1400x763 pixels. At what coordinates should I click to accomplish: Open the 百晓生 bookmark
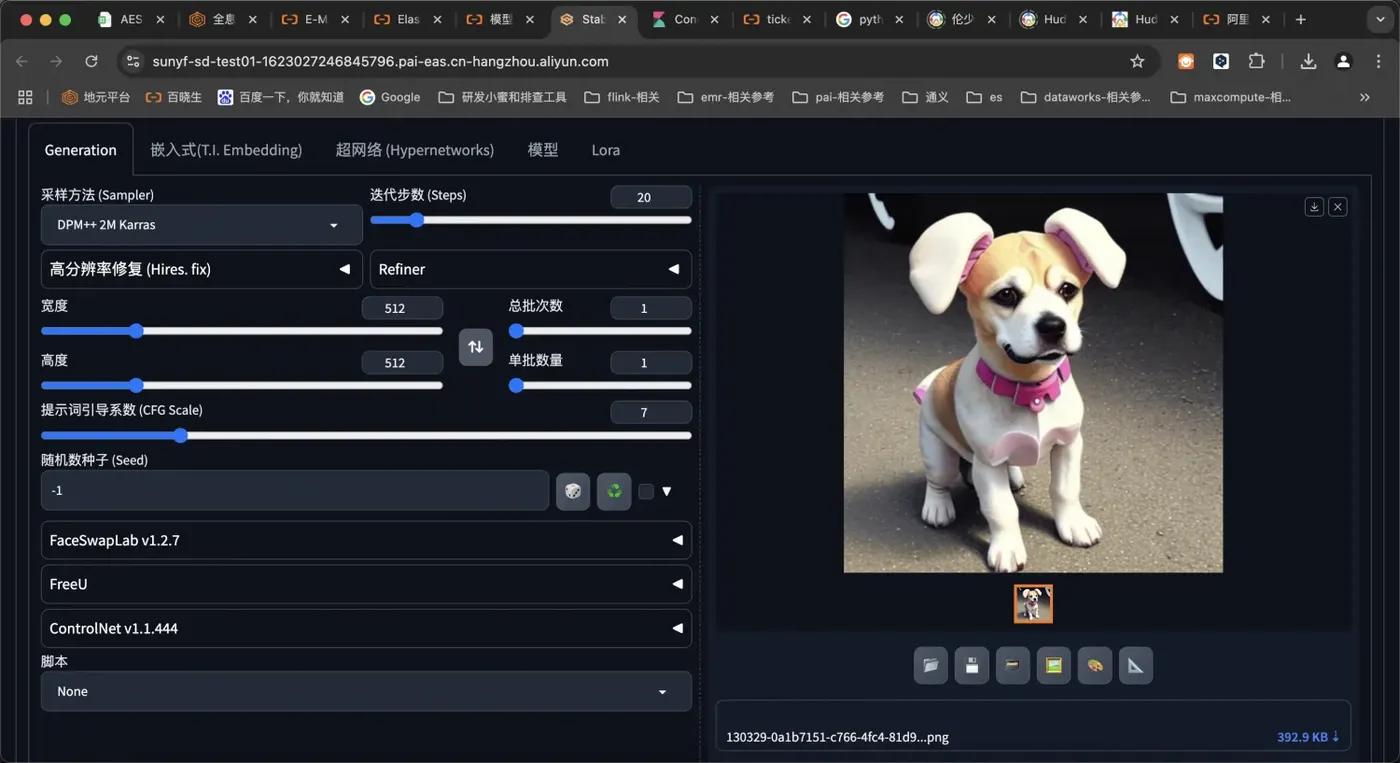(x=174, y=97)
